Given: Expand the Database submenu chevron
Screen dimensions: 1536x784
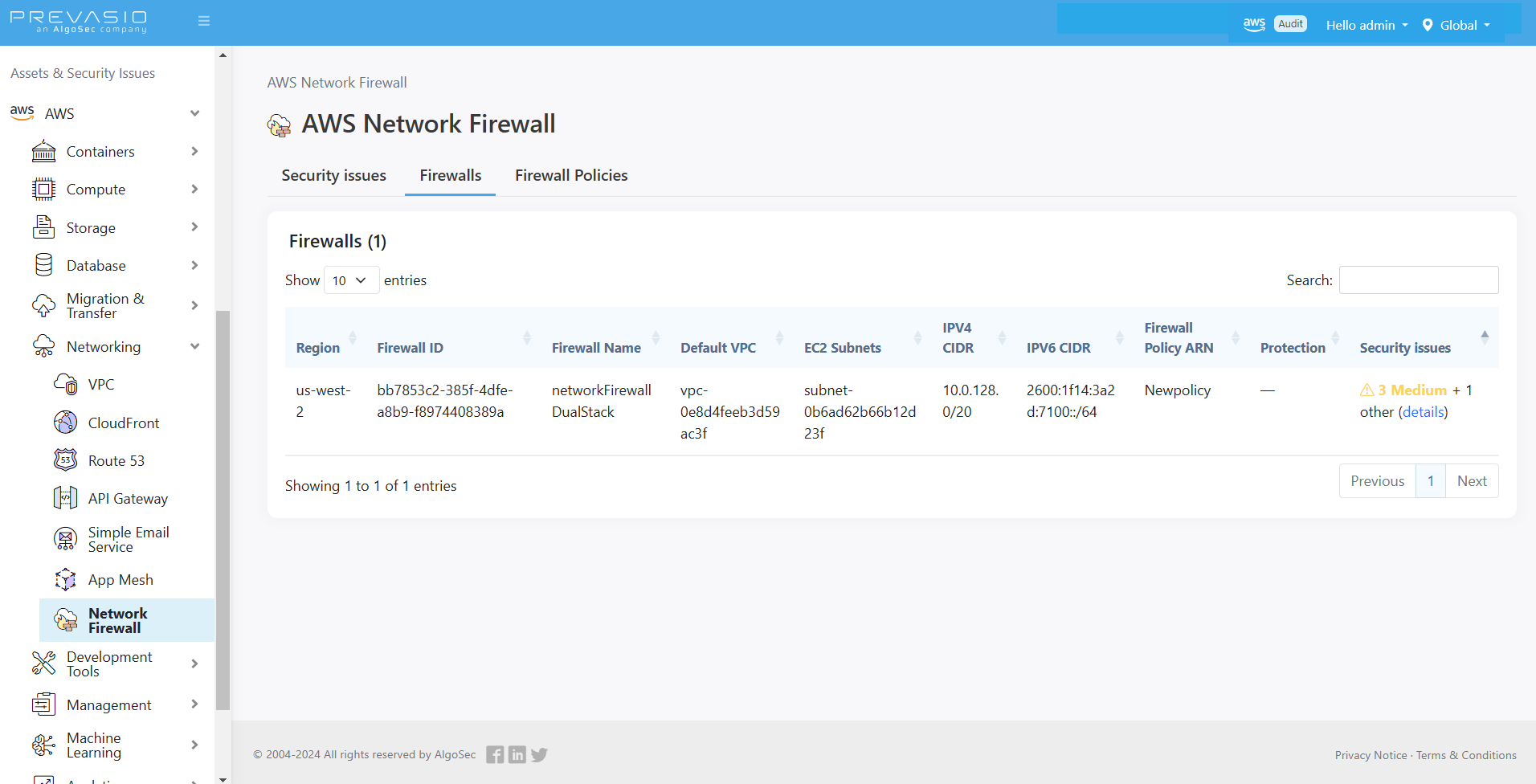Looking at the screenshot, I should (194, 265).
